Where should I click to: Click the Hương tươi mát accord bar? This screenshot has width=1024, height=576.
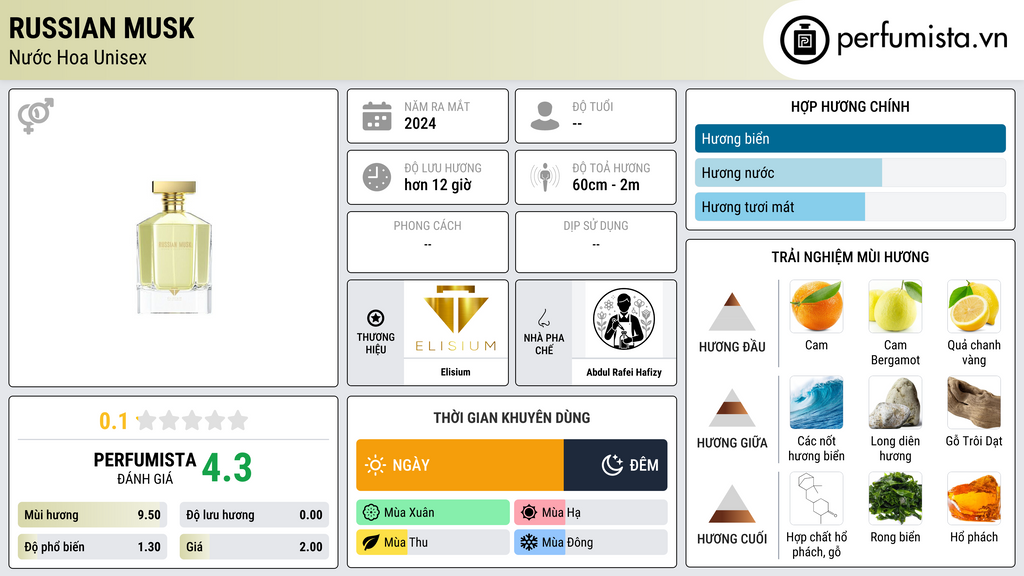(850, 206)
